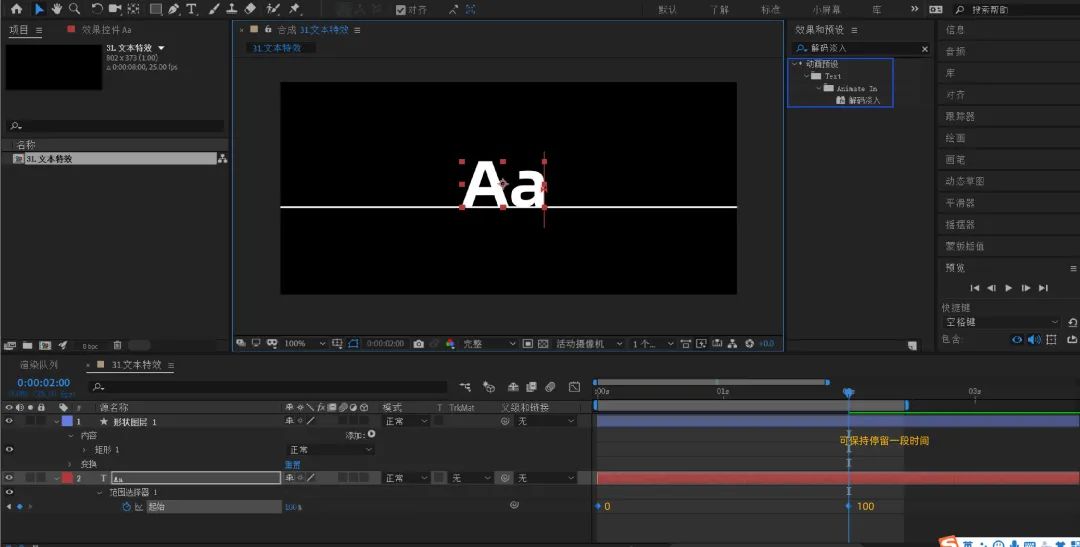Expand the 矩形 1 group
Screen dimensions: 1080x547
(x=84, y=449)
